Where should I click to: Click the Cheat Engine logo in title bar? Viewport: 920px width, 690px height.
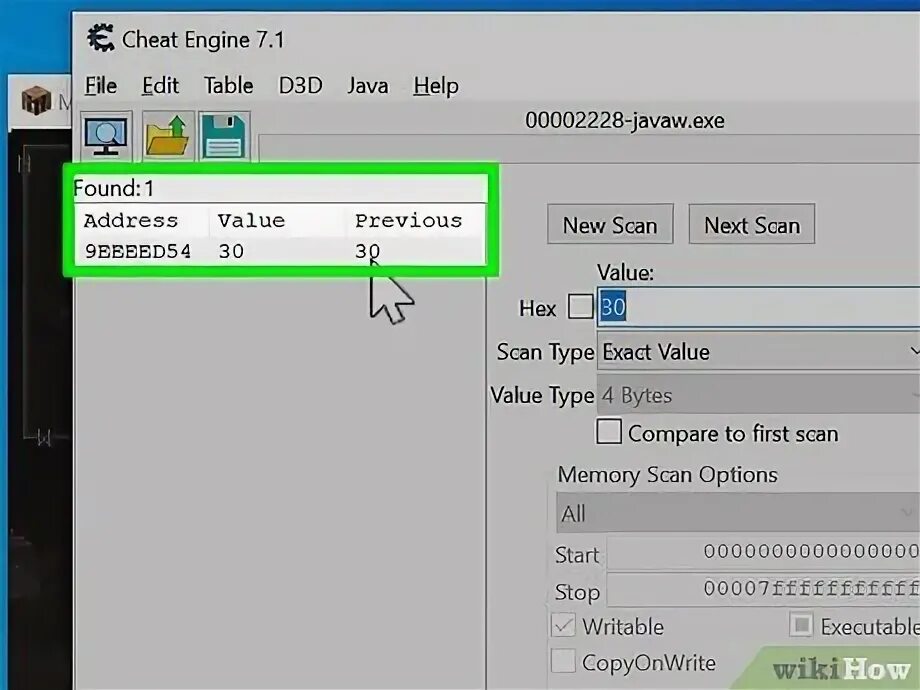click(100, 39)
